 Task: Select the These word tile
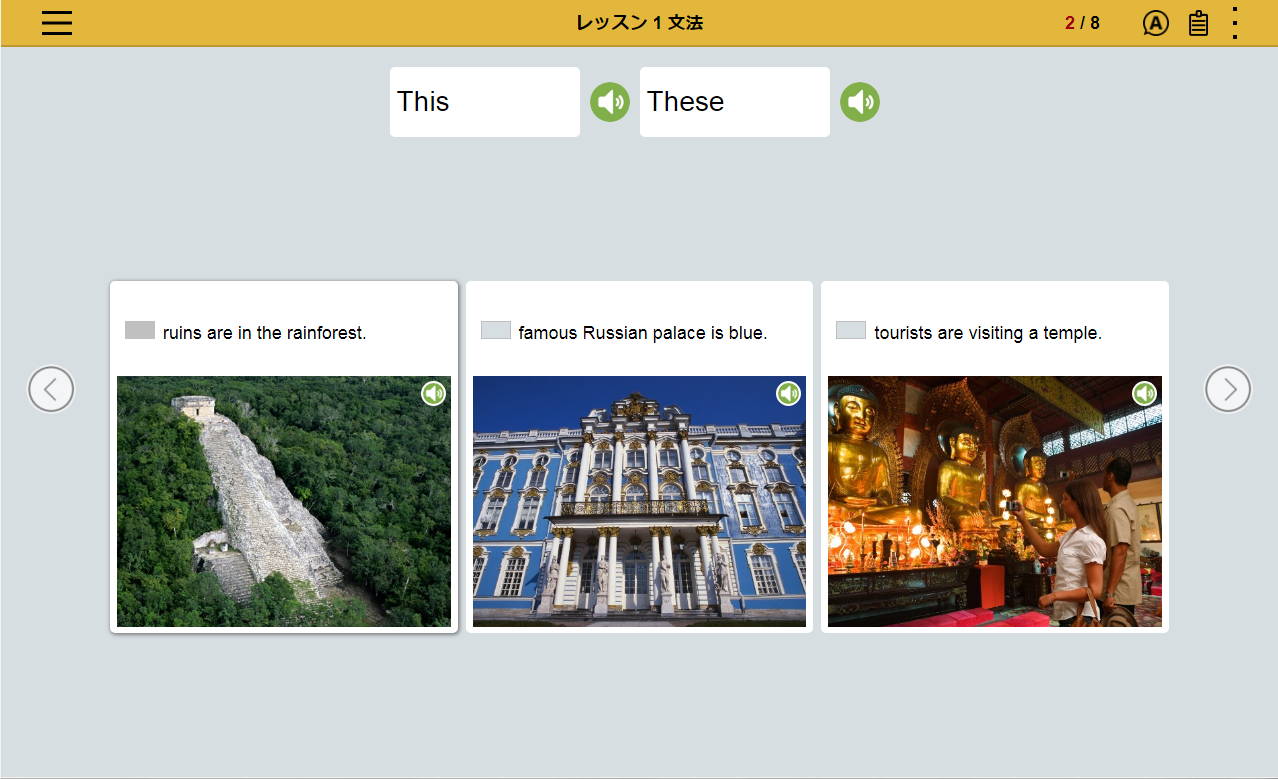pos(734,102)
